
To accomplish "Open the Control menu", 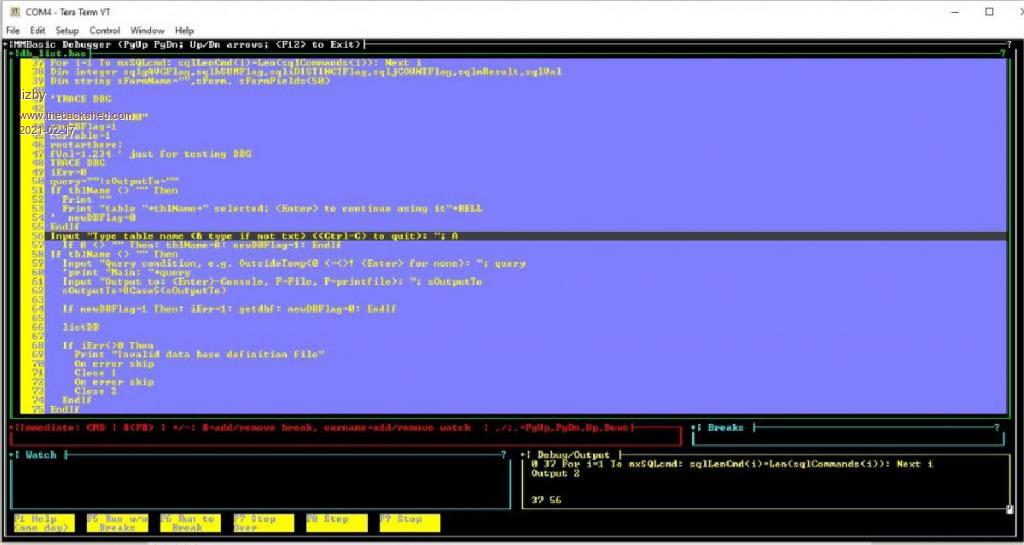I will 105,31.
